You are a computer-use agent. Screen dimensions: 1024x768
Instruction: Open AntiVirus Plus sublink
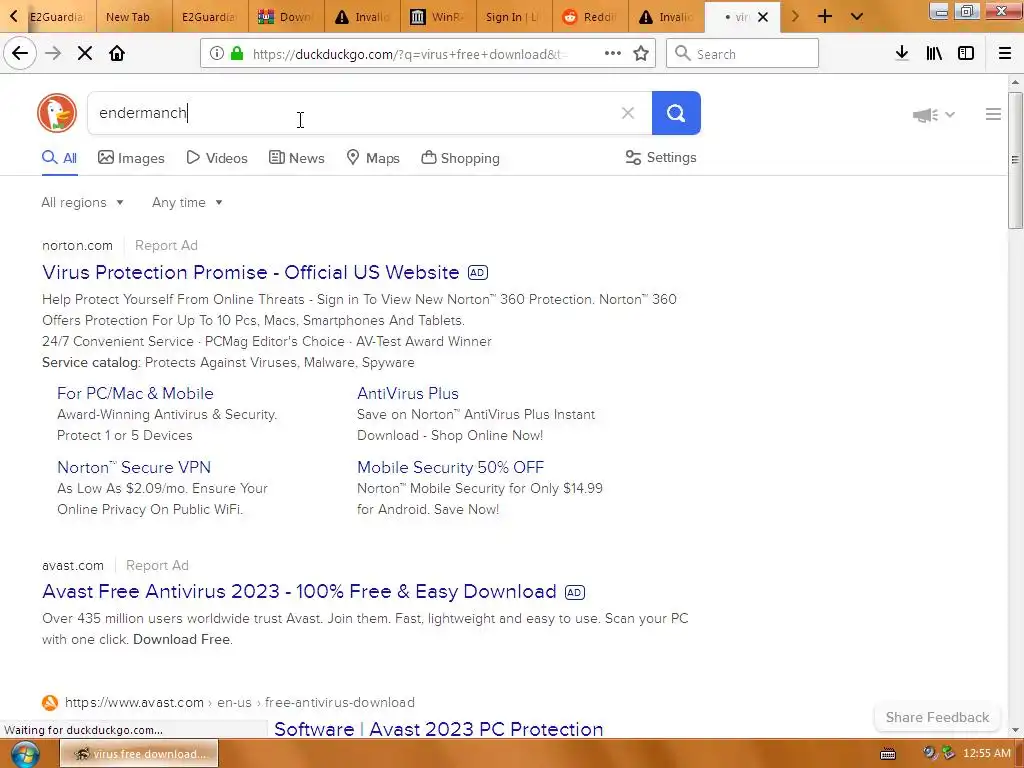408,393
